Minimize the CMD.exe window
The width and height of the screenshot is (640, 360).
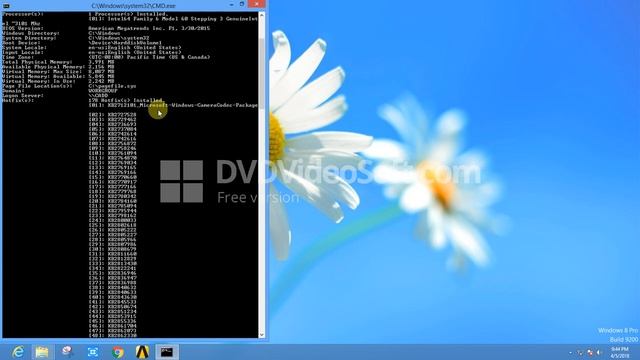coord(231,4)
